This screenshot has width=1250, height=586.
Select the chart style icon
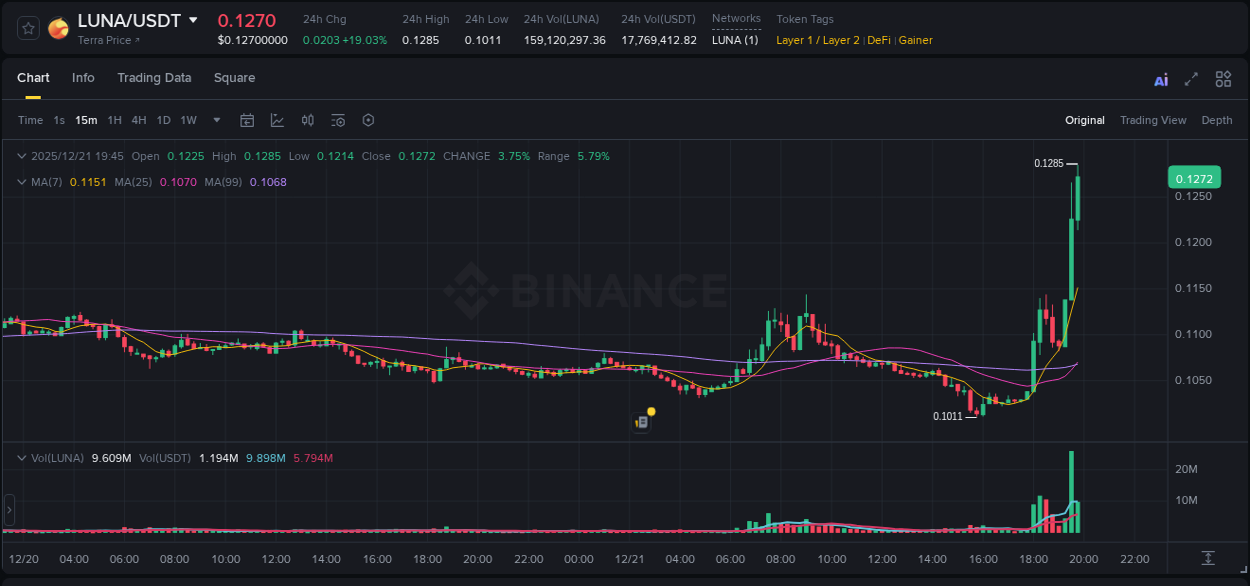[x=277, y=120]
